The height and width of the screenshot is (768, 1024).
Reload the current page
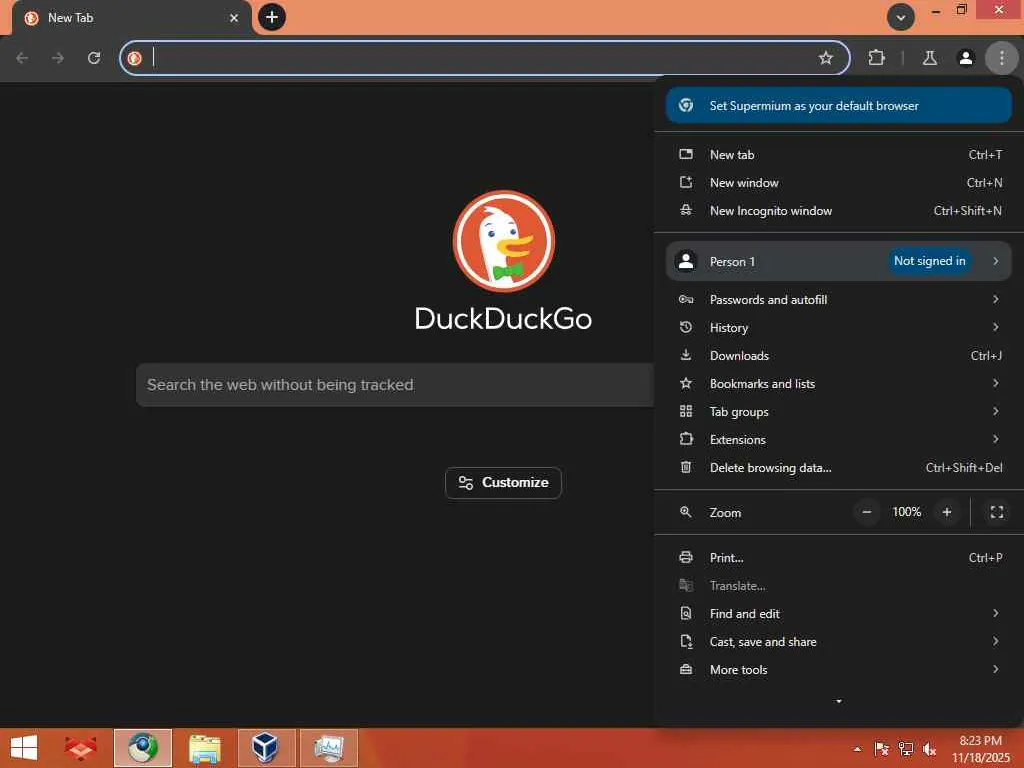[94, 58]
